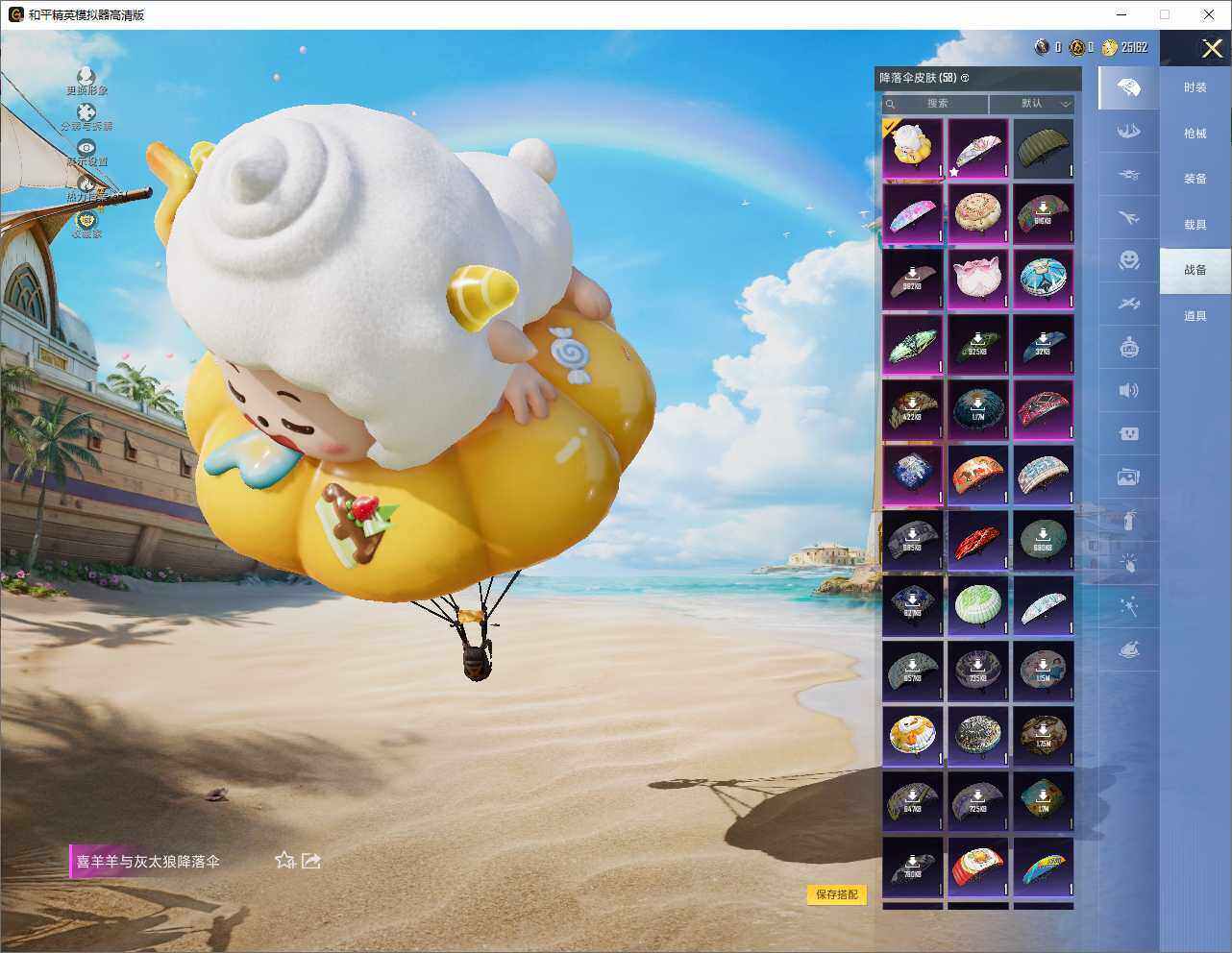Select the airplane category icon

point(1129,218)
